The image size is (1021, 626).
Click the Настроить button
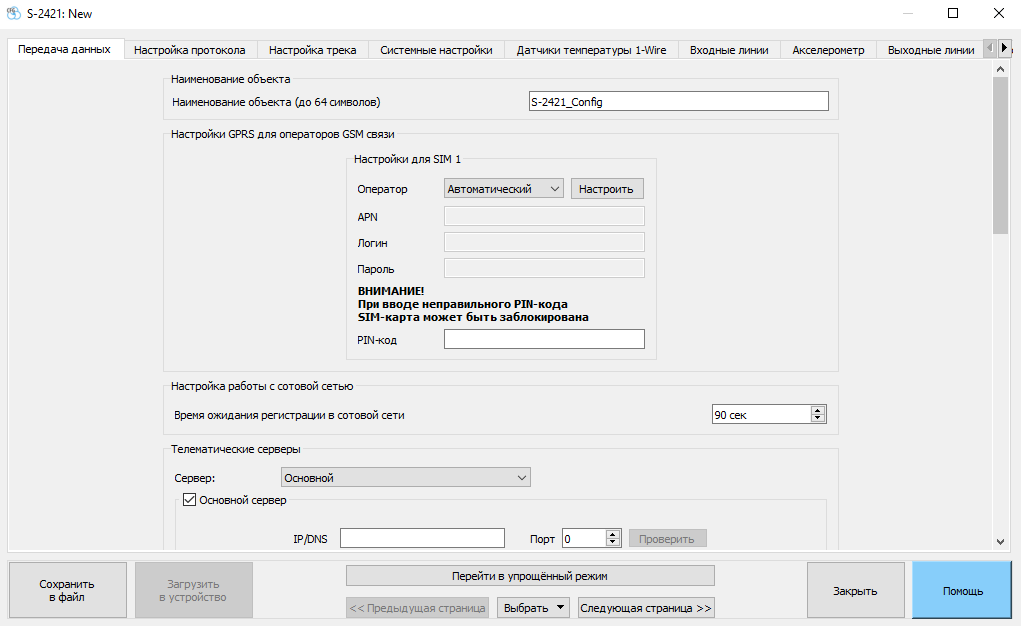point(607,189)
